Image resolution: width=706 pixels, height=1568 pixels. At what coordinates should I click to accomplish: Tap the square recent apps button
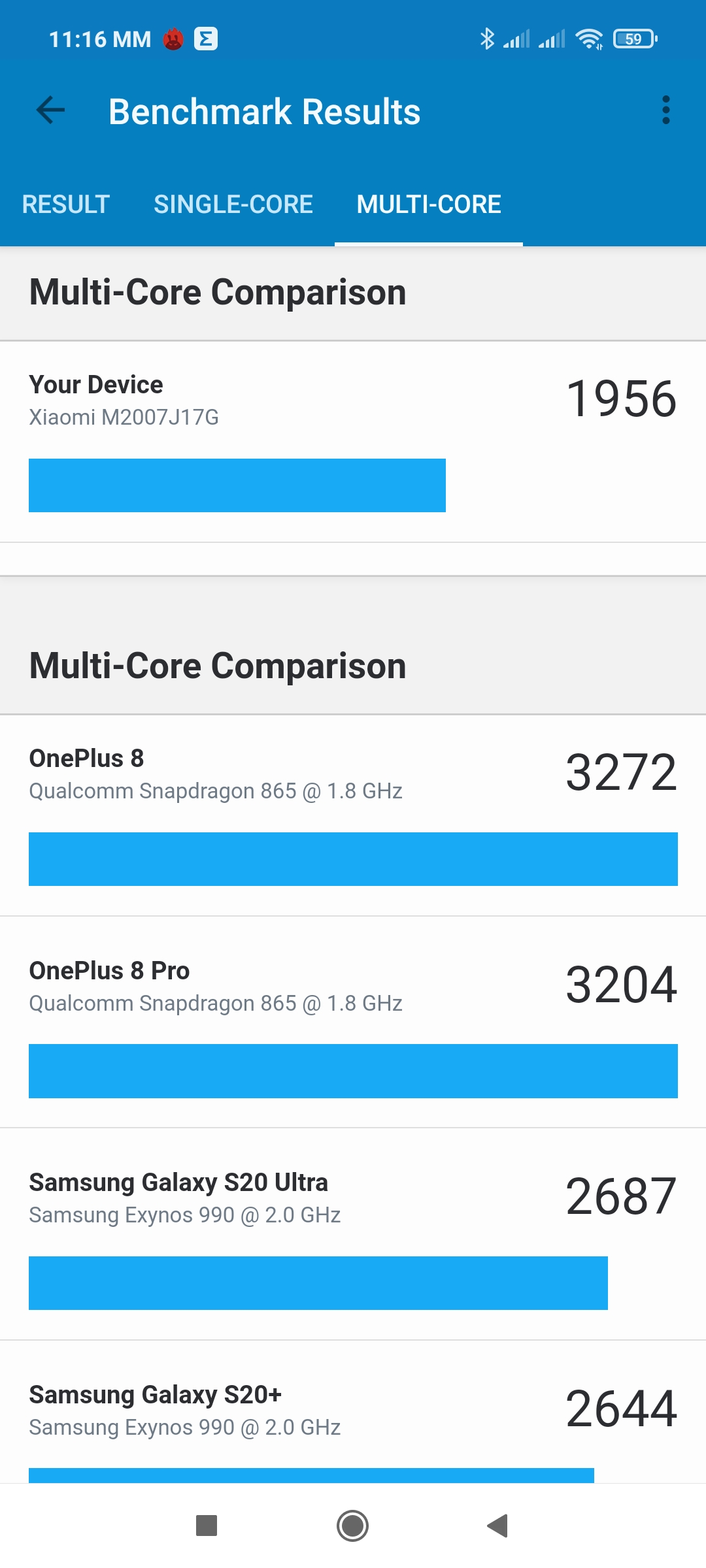207,1526
